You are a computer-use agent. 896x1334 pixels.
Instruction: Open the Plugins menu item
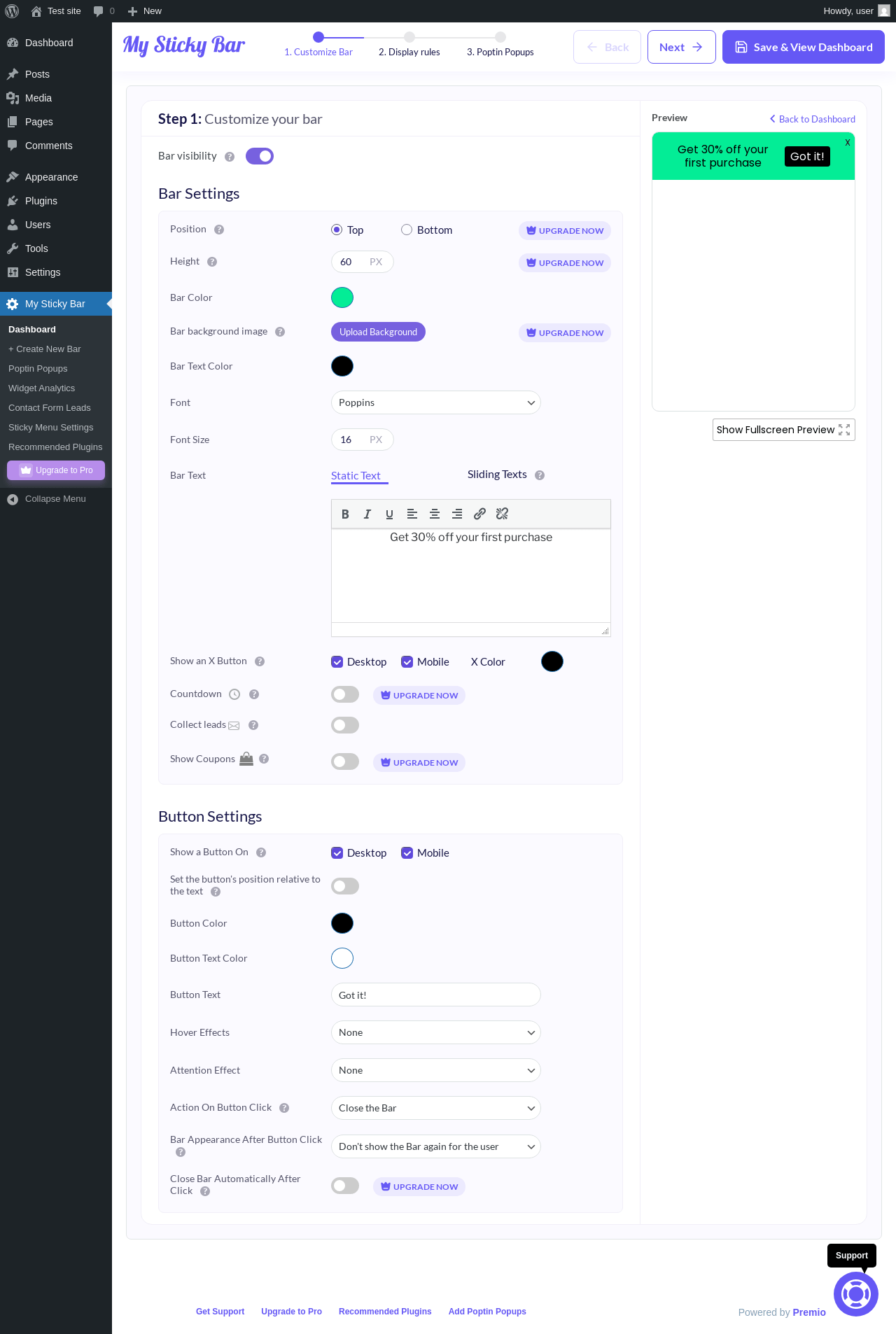tap(56, 201)
